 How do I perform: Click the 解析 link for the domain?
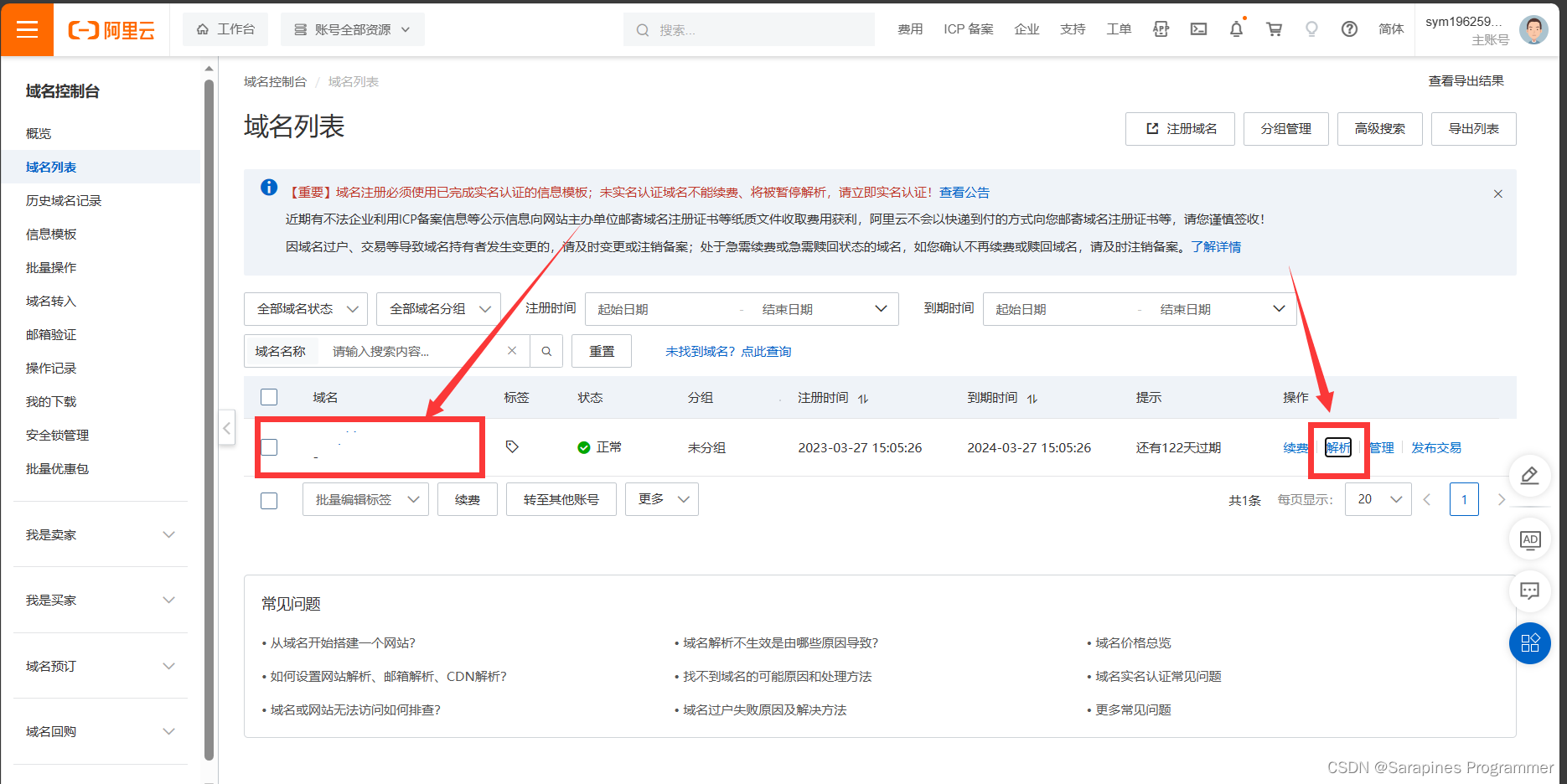1337,447
